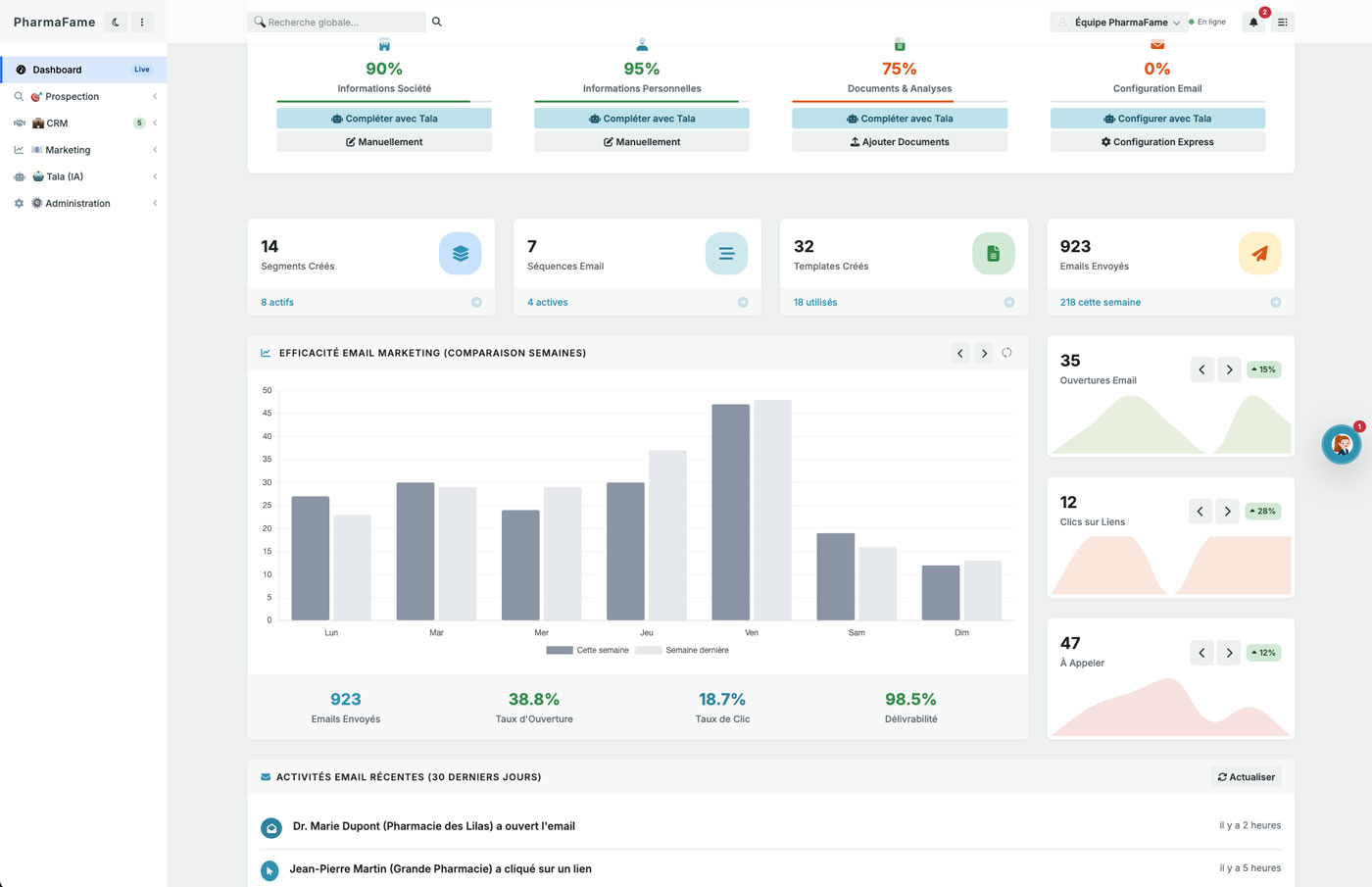Toggle Semaine dernière legend series
This screenshot has height=887, width=1372.
pos(683,650)
